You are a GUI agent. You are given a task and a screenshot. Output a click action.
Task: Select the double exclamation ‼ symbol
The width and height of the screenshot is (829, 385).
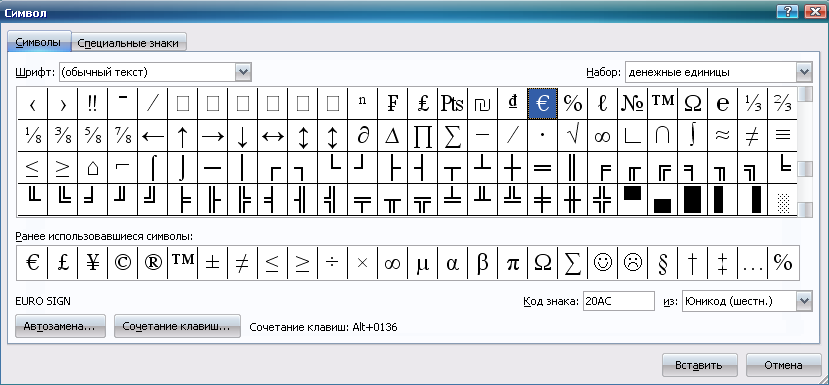click(x=92, y=104)
